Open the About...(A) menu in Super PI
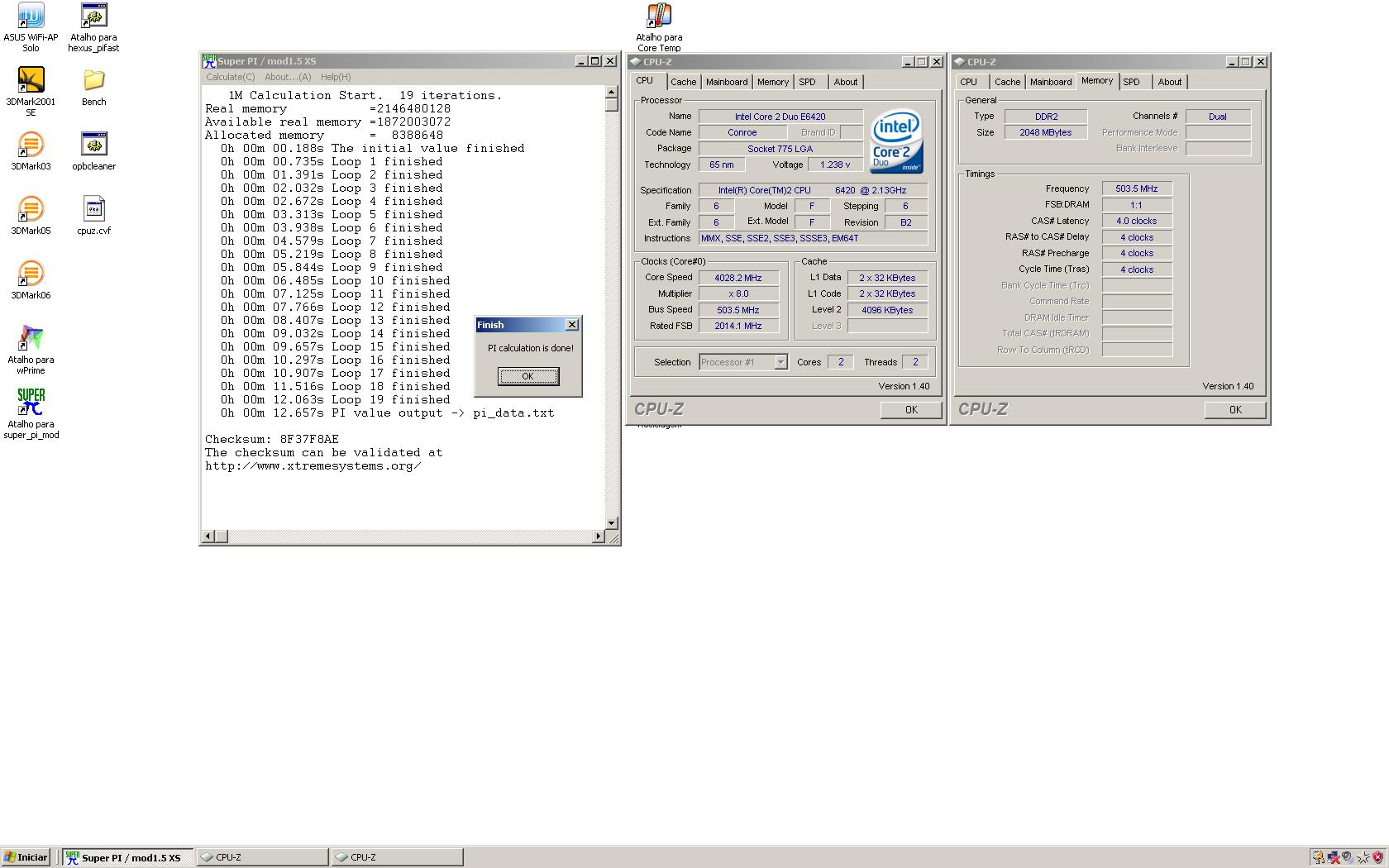 click(x=288, y=77)
